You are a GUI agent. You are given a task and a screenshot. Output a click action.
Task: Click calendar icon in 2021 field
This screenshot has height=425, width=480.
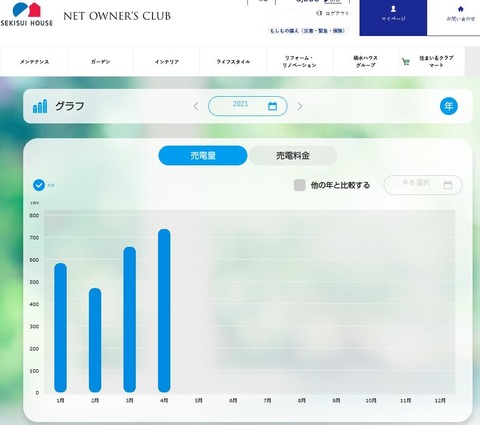point(272,106)
